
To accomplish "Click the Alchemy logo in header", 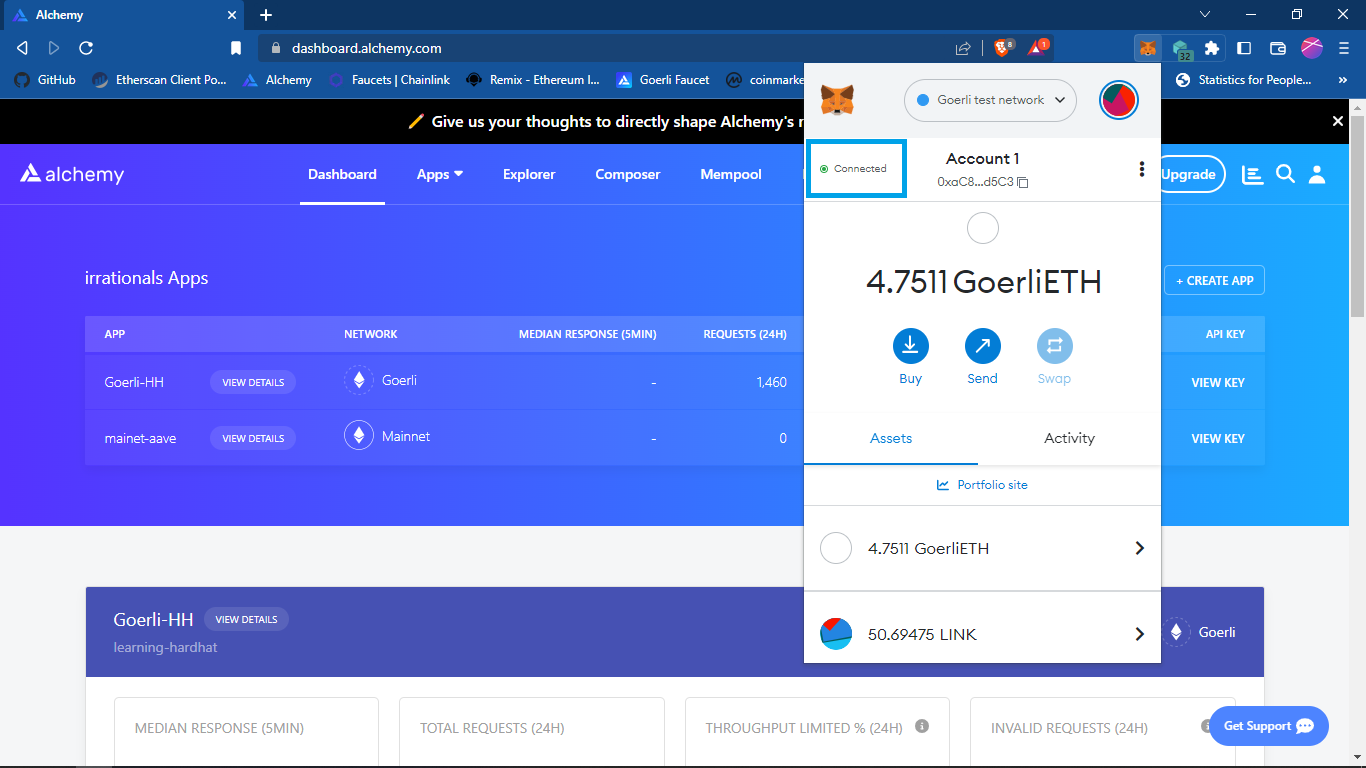I will (72, 174).
